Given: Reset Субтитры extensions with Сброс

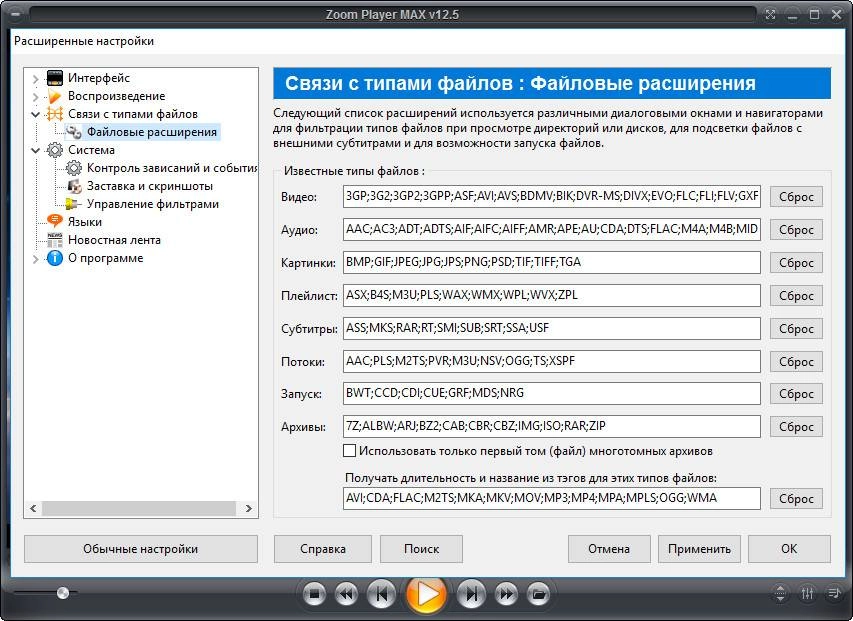Looking at the screenshot, I should pyautogui.click(x=796, y=328).
